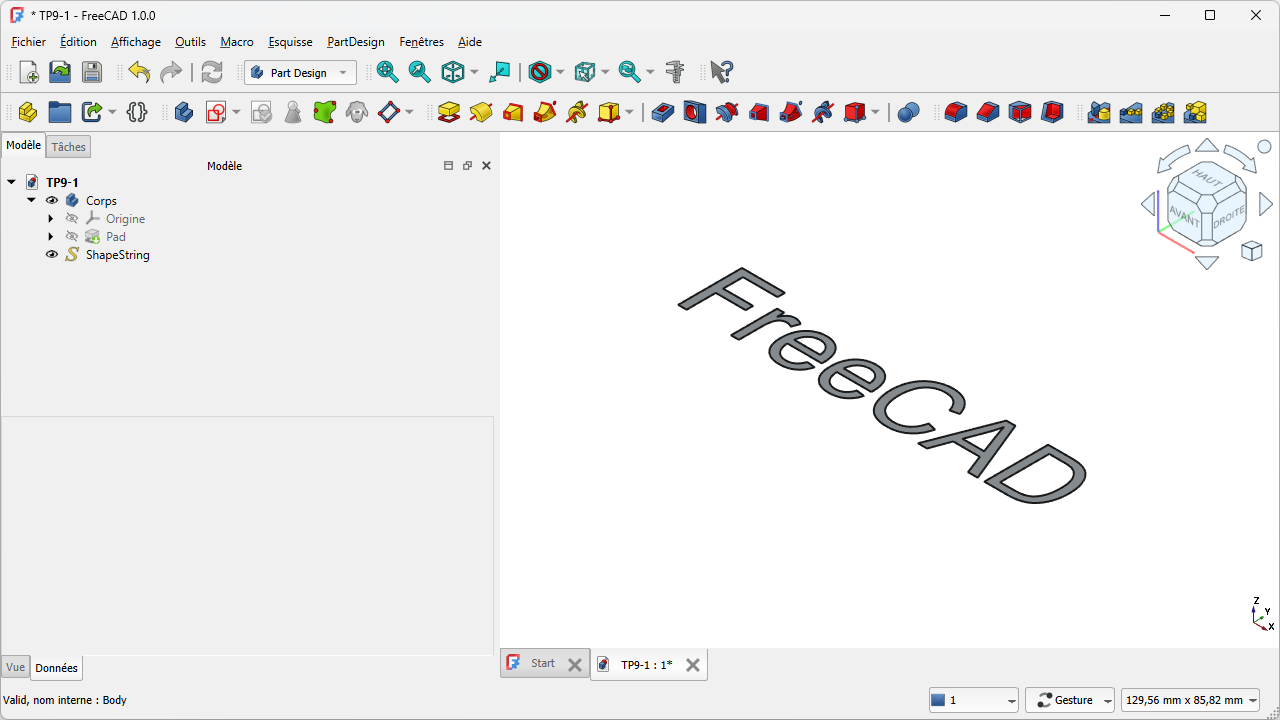This screenshot has width=1280, height=720.
Task: Click the Fillet tool icon
Action: [x=956, y=112]
